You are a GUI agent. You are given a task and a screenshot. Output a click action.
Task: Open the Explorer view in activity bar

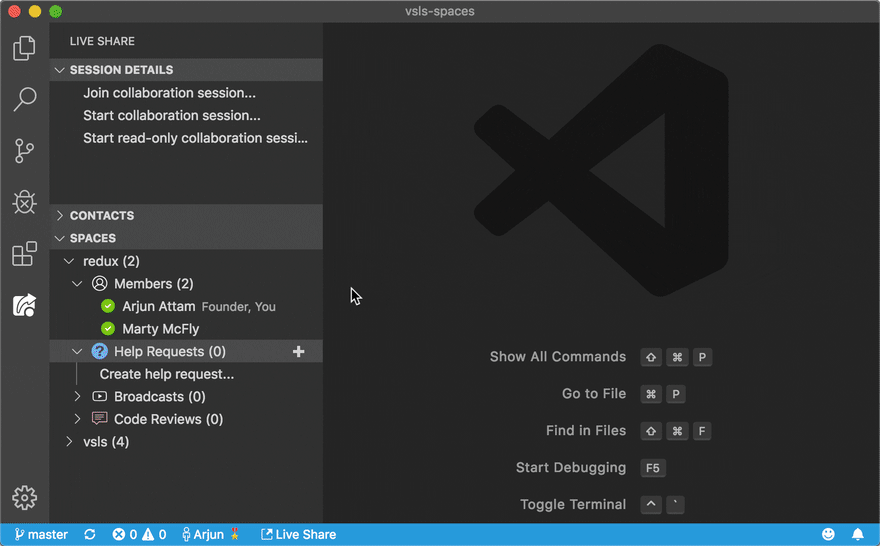tap(24, 48)
